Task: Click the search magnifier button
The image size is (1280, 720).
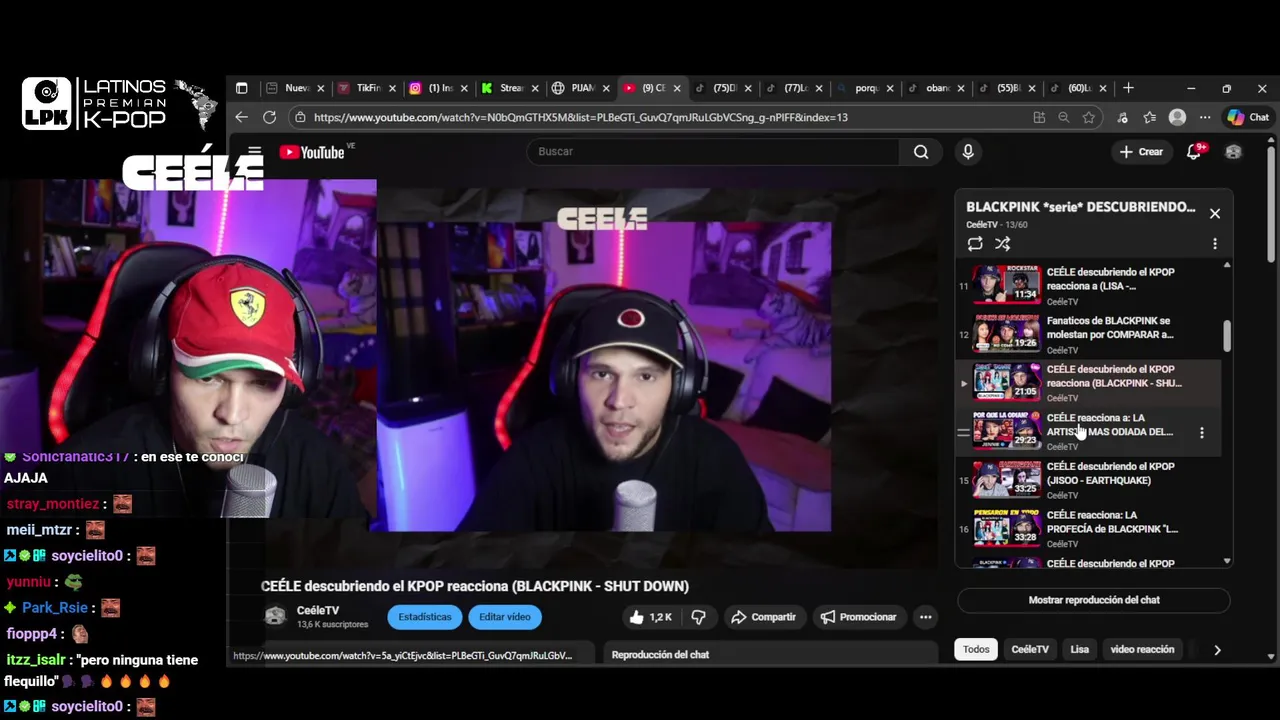Action: point(921,152)
